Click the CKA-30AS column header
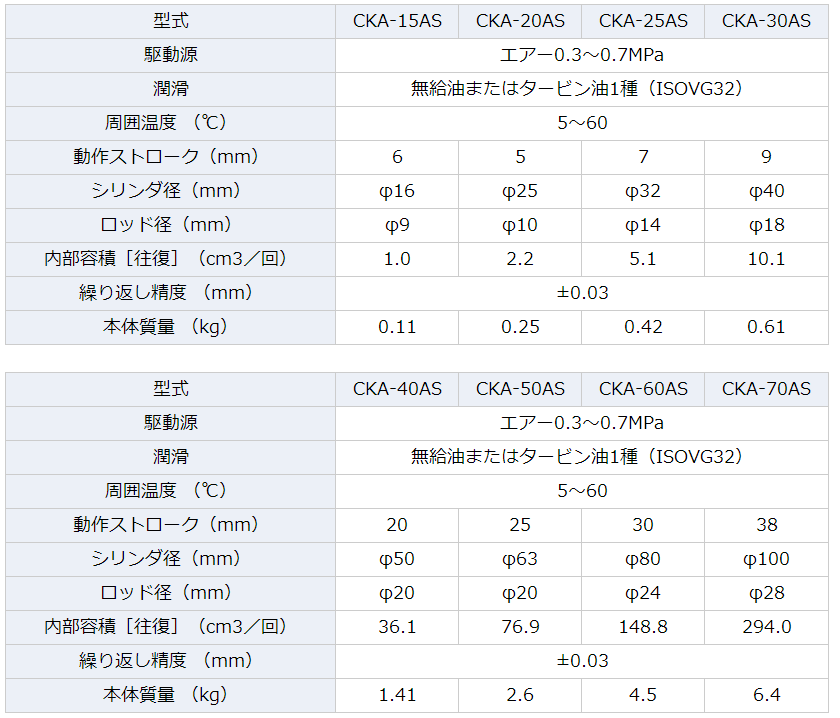The image size is (840, 718). [x=767, y=21]
